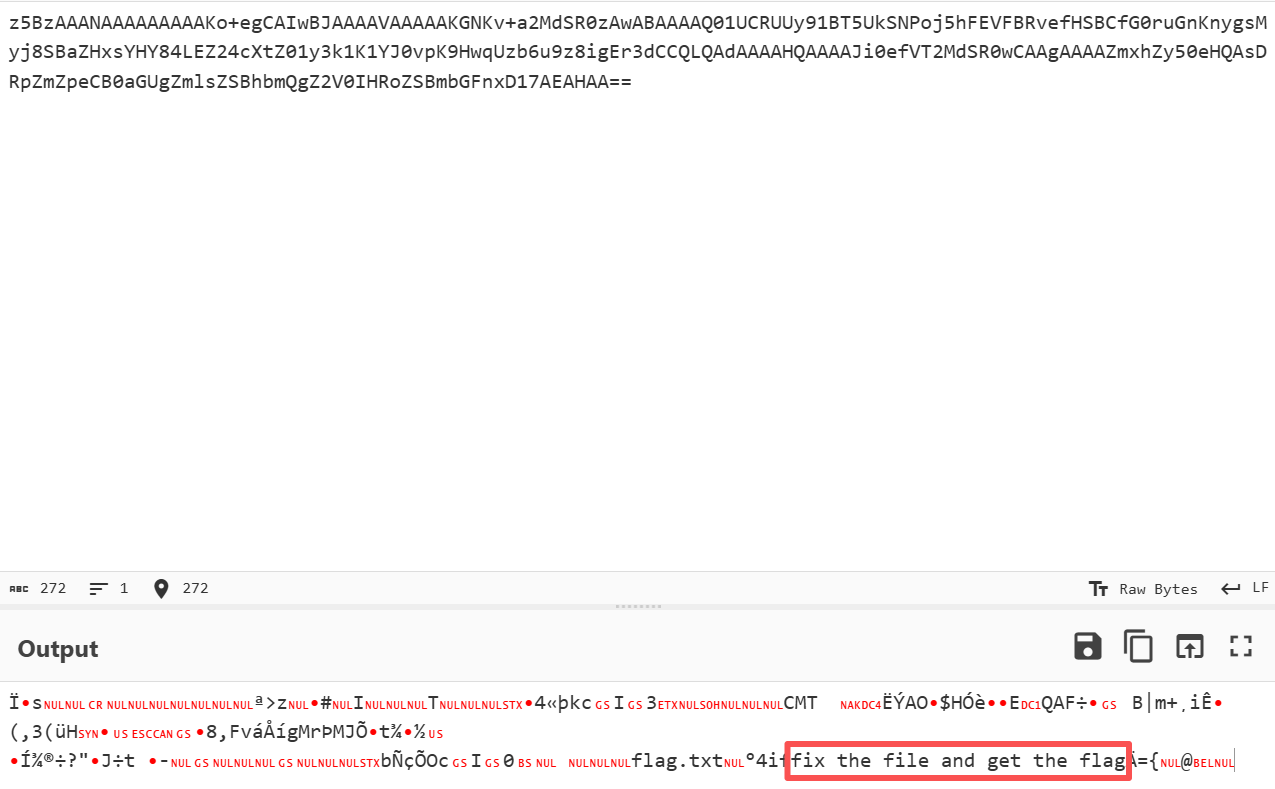The height and width of the screenshot is (789, 1275).
Task: Click the line count icon
Action: point(98,588)
